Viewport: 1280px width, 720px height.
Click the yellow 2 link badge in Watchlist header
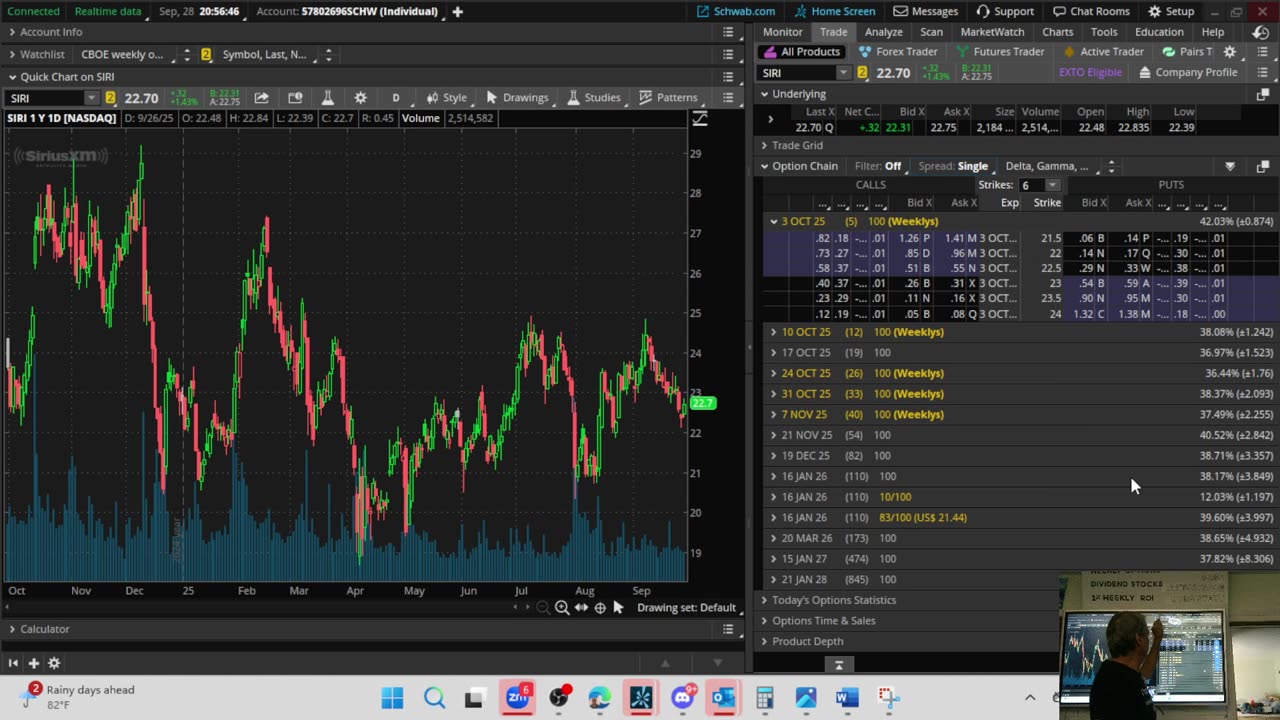(x=206, y=55)
